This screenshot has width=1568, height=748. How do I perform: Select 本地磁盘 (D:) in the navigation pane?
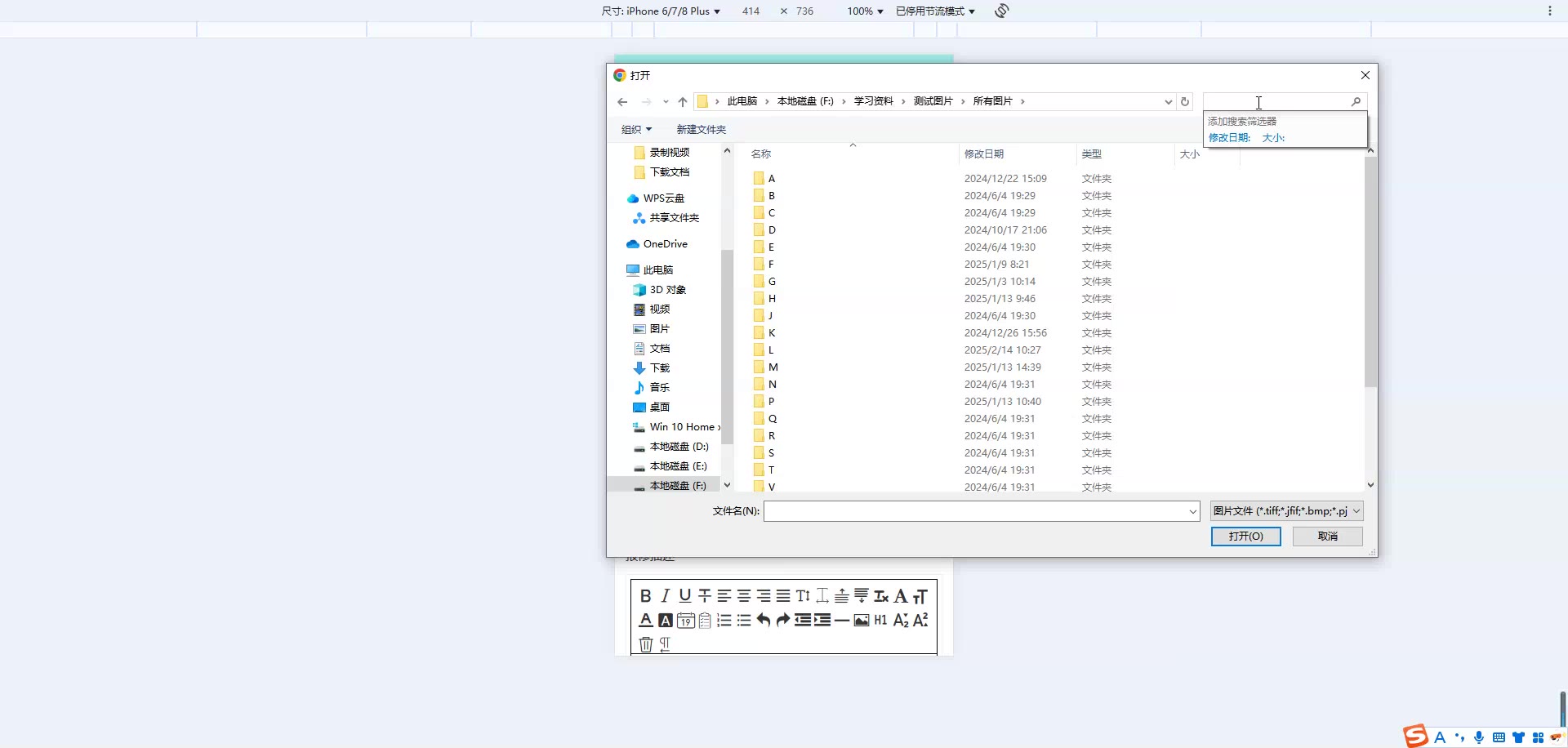coord(670,447)
